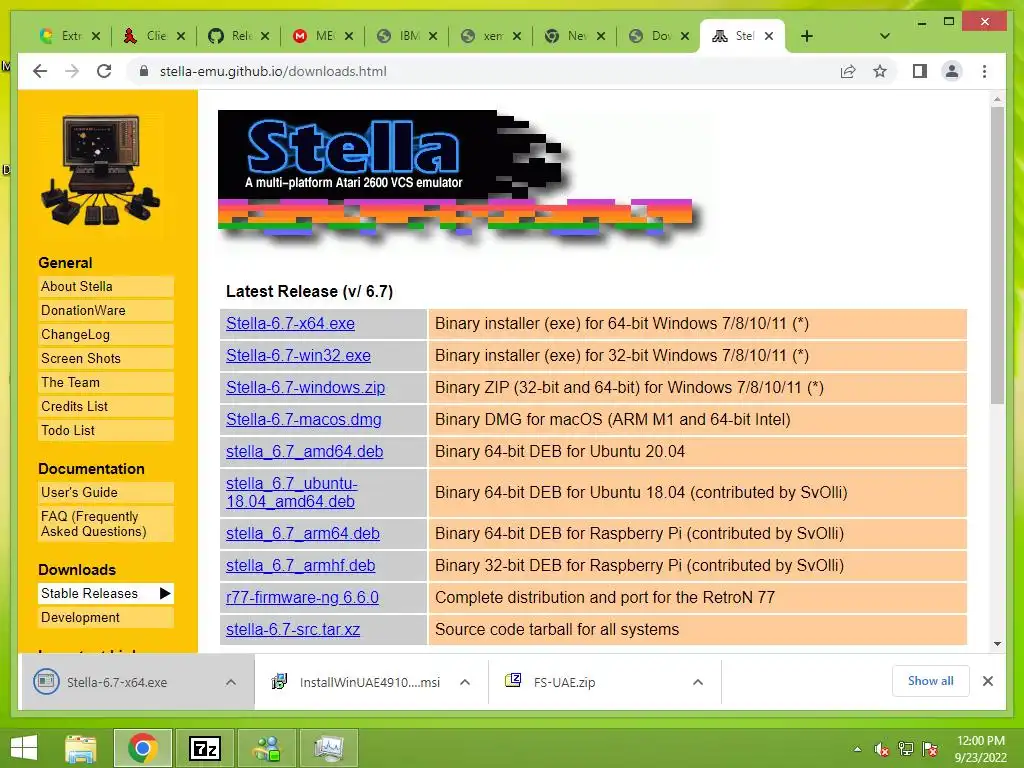1024x768 pixels.
Task: Close the Stella tab
Action: tap(769, 36)
